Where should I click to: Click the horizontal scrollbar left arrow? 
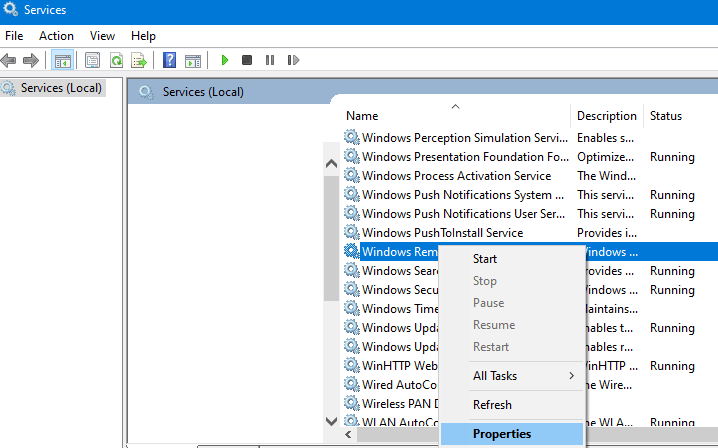tap(349, 434)
